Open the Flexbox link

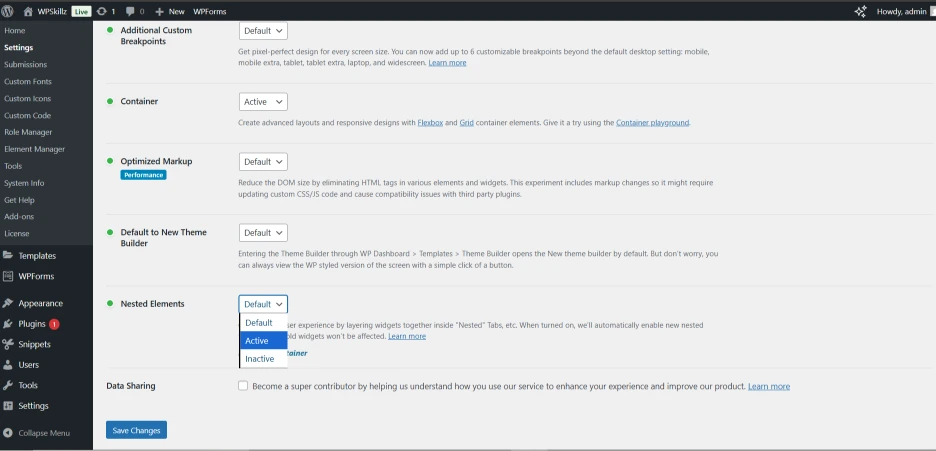(430, 123)
